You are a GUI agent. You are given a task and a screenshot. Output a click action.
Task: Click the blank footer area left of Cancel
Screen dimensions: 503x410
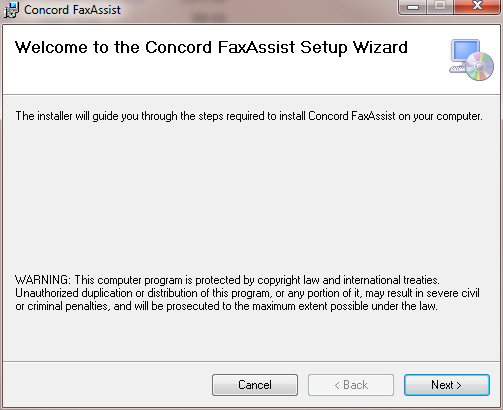107,385
